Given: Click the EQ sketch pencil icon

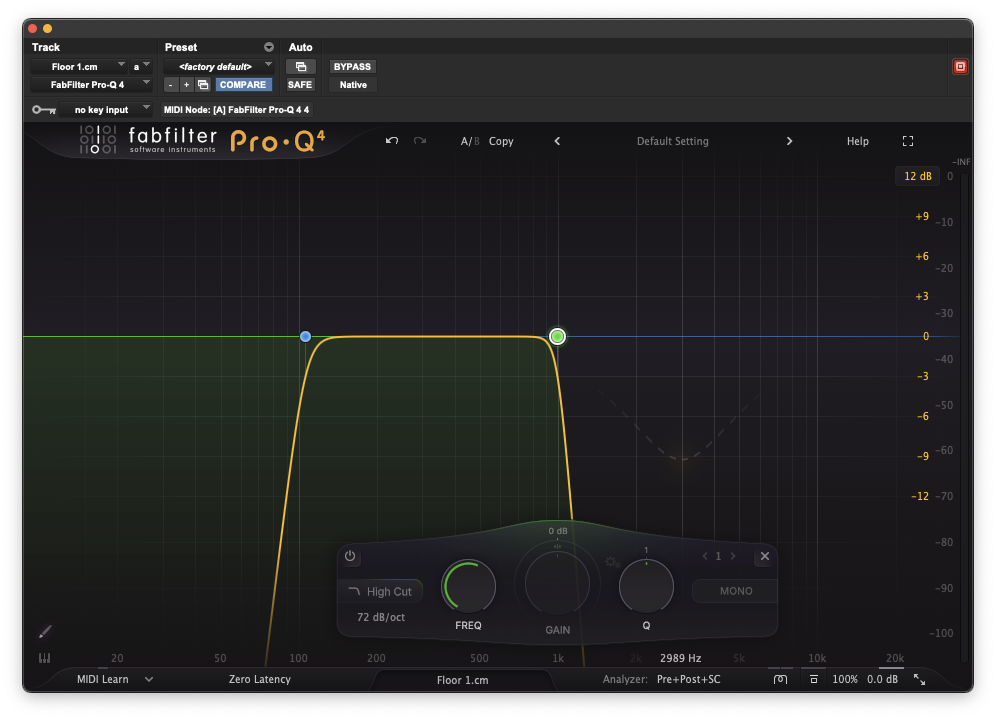Looking at the screenshot, I should (x=44, y=631).
